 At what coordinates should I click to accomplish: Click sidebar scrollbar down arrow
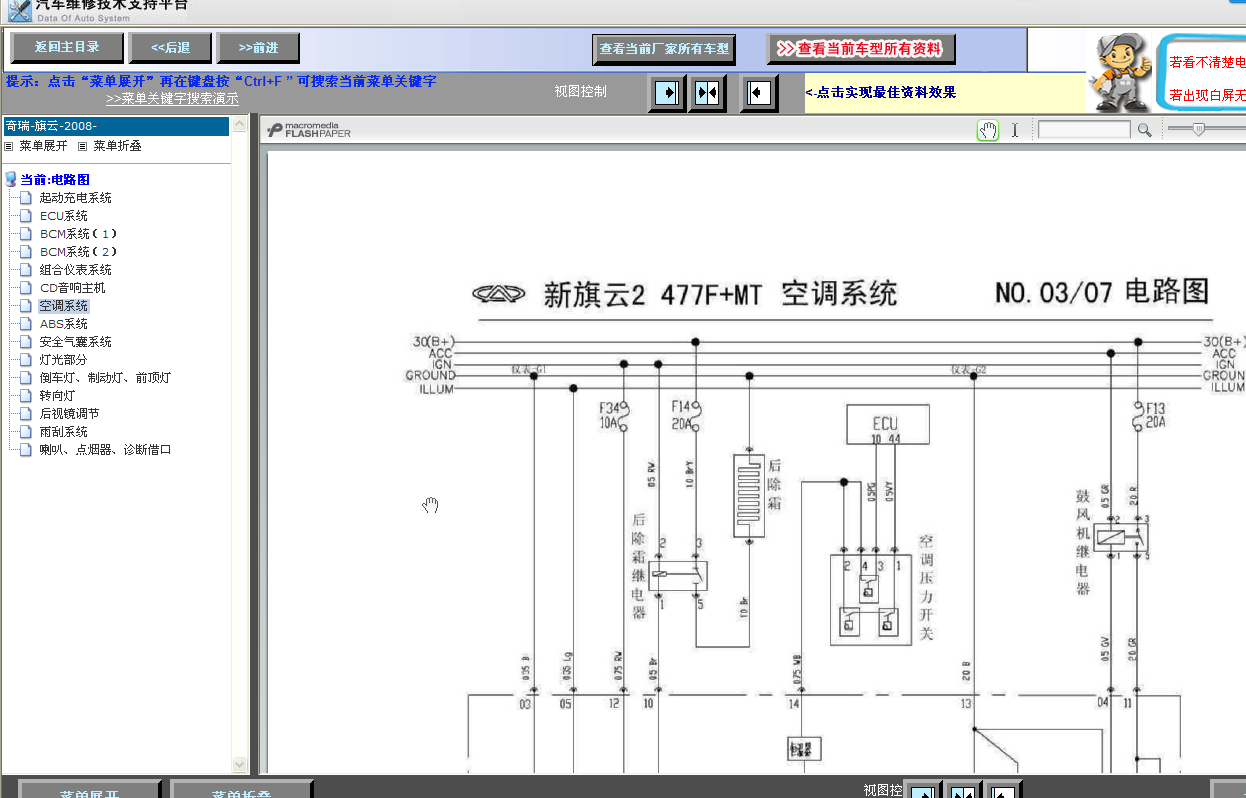(239, 764)
